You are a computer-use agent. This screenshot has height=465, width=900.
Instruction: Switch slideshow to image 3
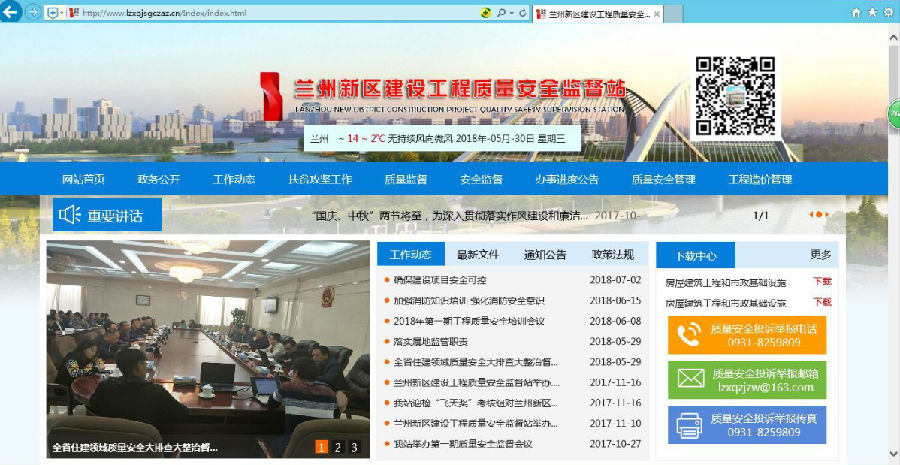coord(354,447)
